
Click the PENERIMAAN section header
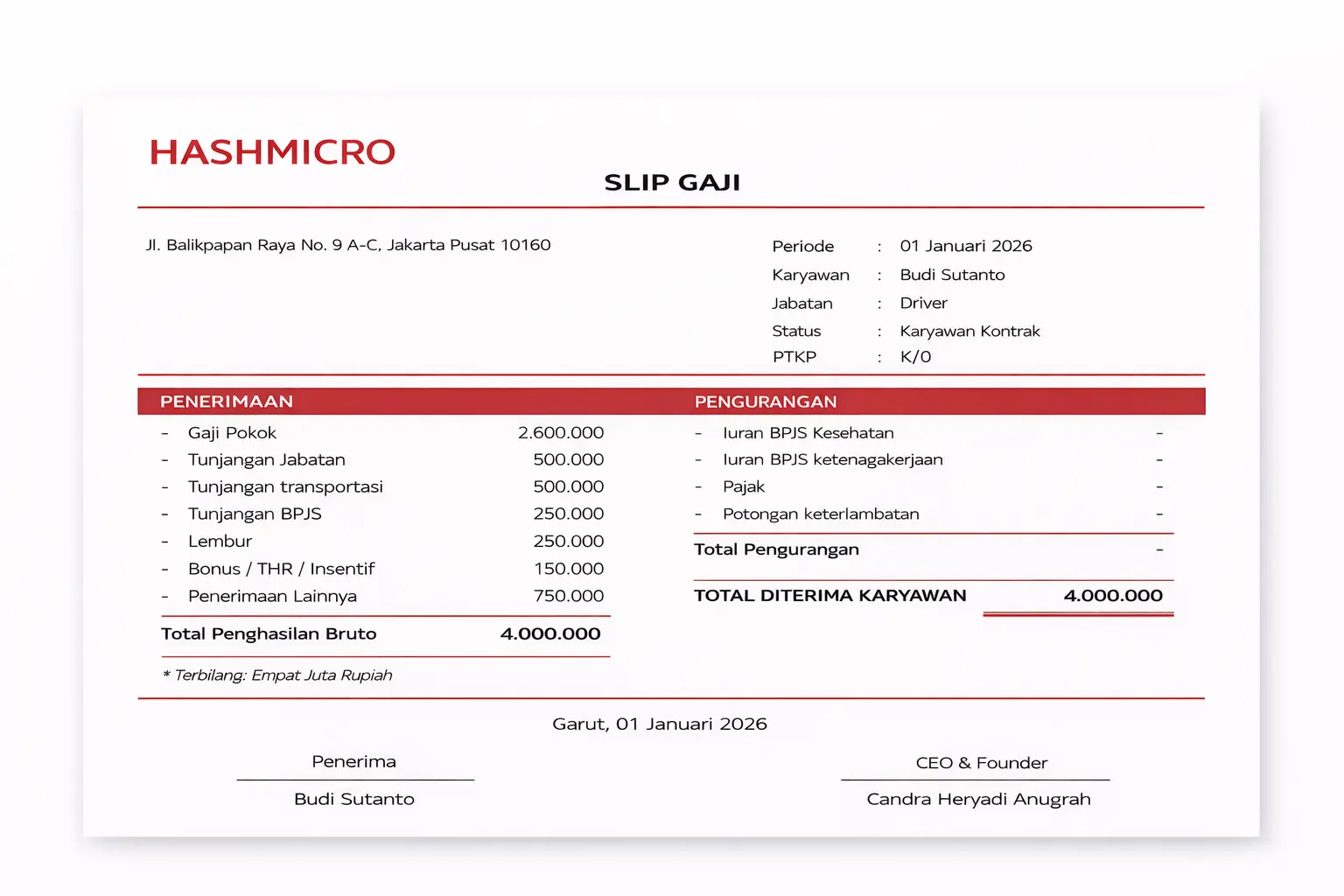pyautogui.click(x=227, y=401)
